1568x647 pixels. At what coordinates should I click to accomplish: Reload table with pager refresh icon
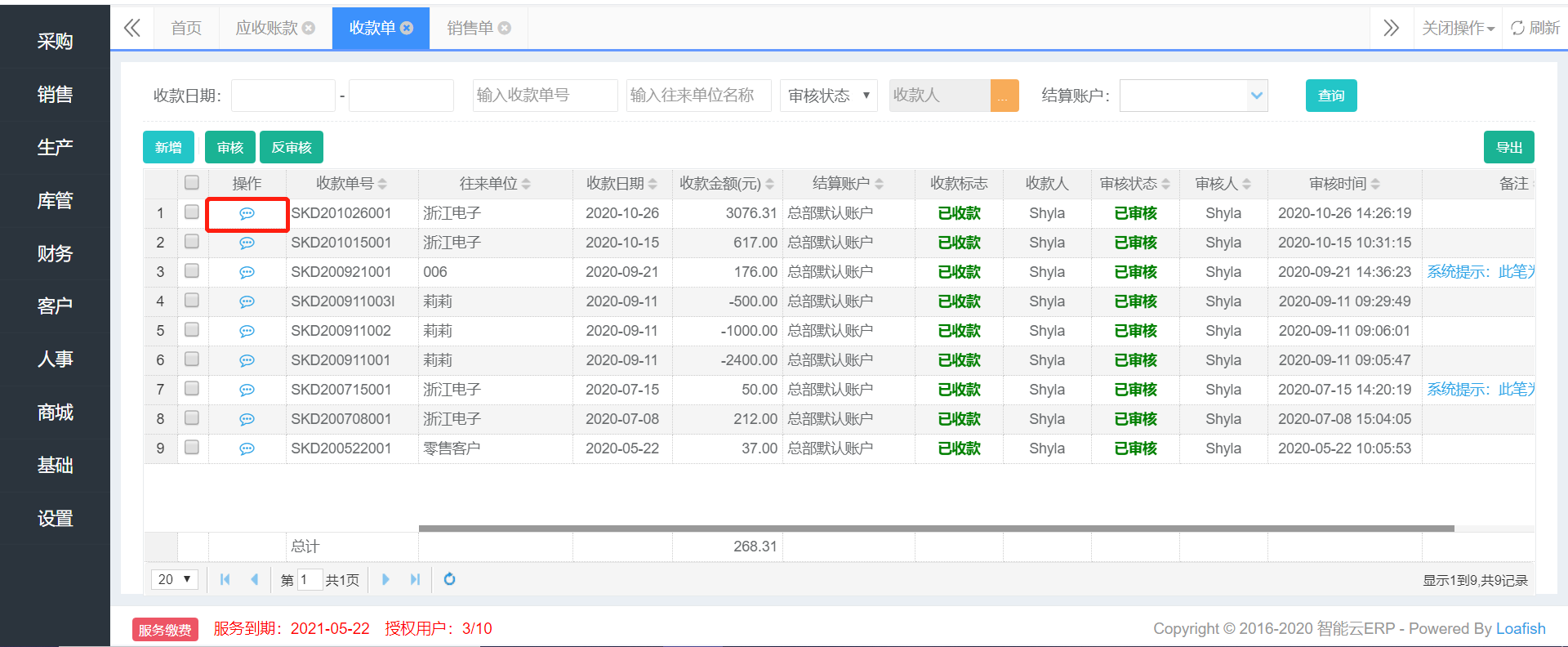point(449,579)
